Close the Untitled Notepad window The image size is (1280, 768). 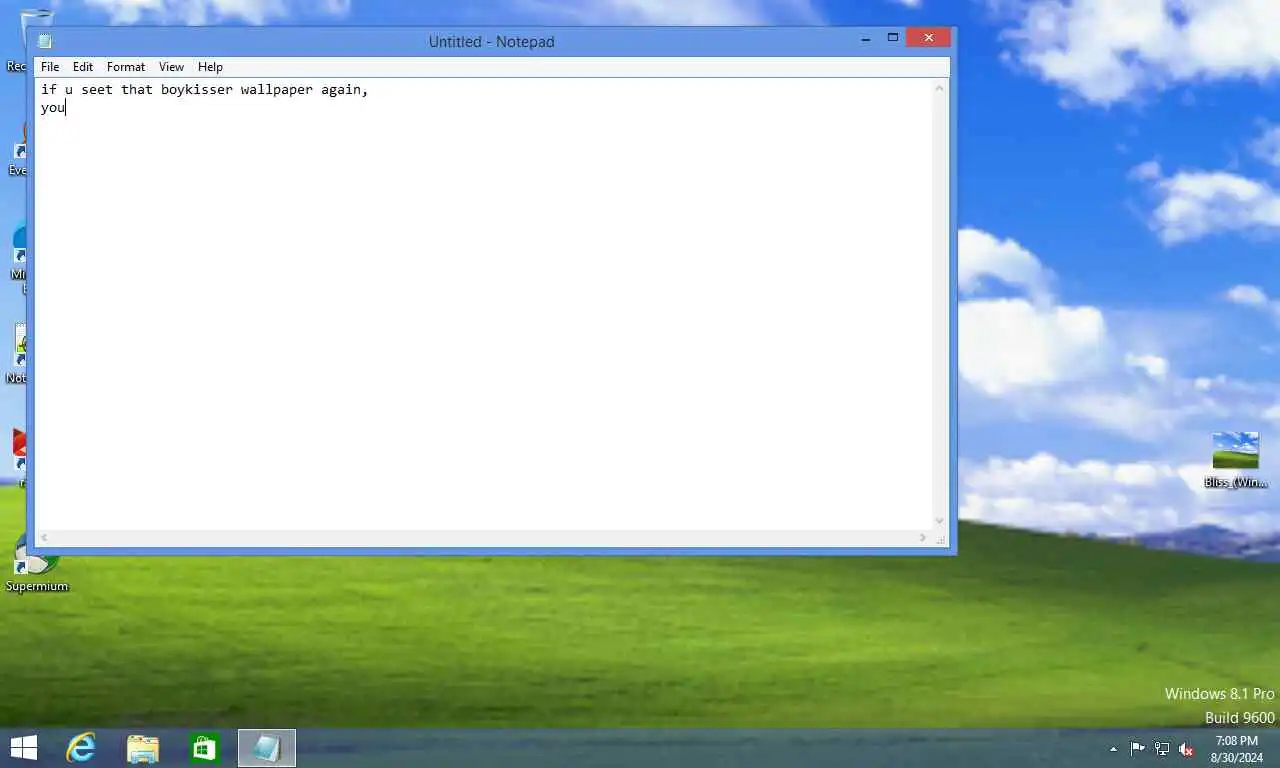(x=928, y=38)
